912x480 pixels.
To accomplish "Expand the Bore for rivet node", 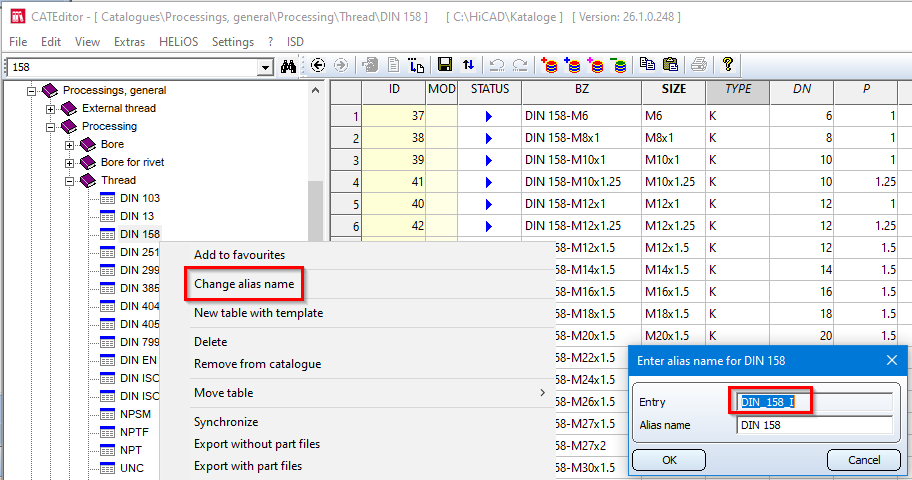I will click(69, 163).
